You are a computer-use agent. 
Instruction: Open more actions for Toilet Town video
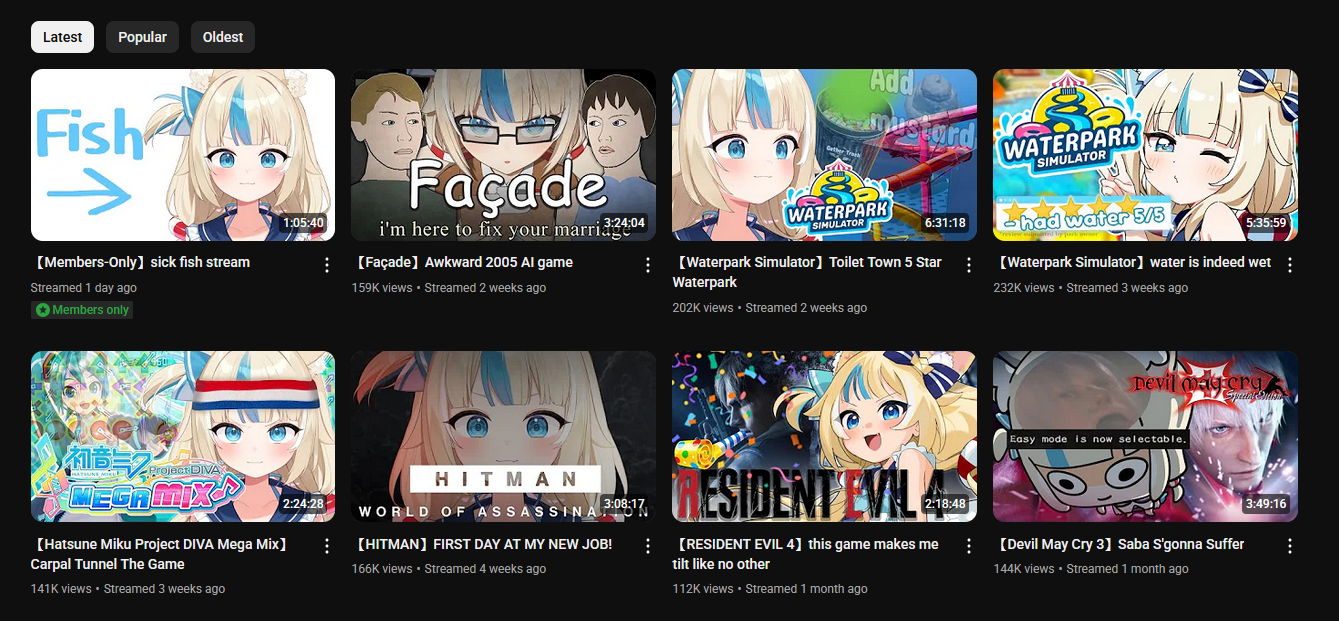coord(968,265)
